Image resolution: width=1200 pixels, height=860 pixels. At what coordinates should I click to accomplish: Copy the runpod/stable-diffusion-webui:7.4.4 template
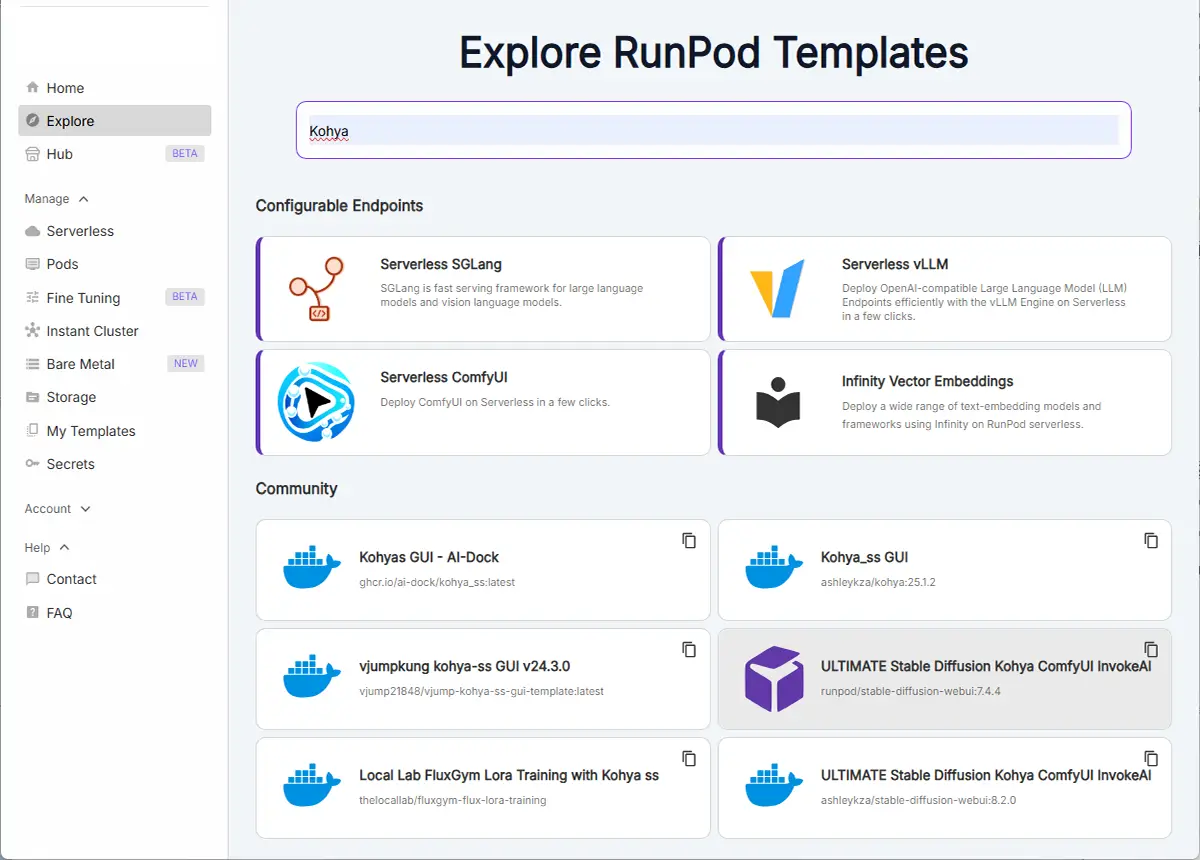1151,649
